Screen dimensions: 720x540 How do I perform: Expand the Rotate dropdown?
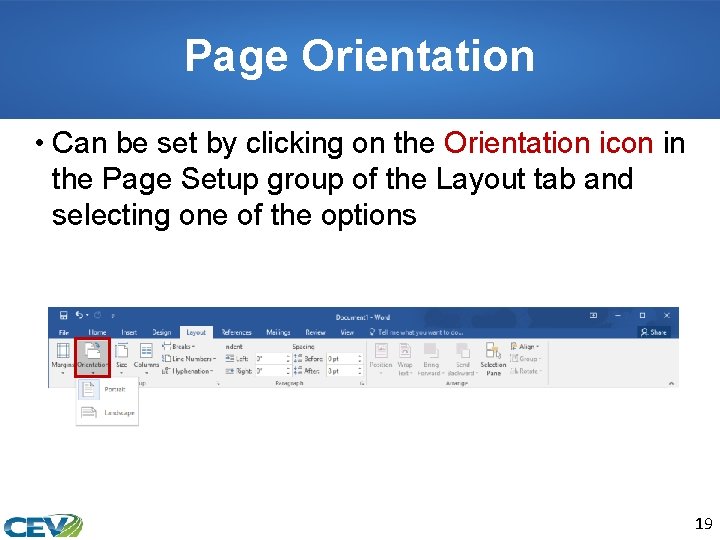[x=526, y=371]
